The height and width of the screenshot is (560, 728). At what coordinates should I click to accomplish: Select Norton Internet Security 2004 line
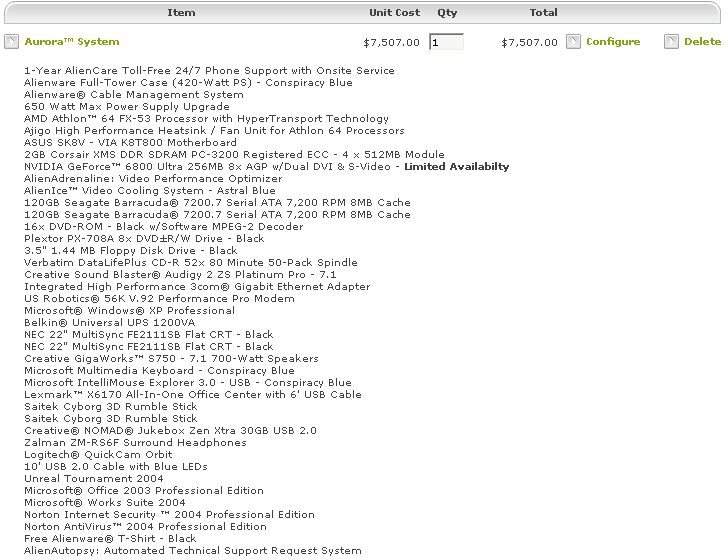pos(169,515)
